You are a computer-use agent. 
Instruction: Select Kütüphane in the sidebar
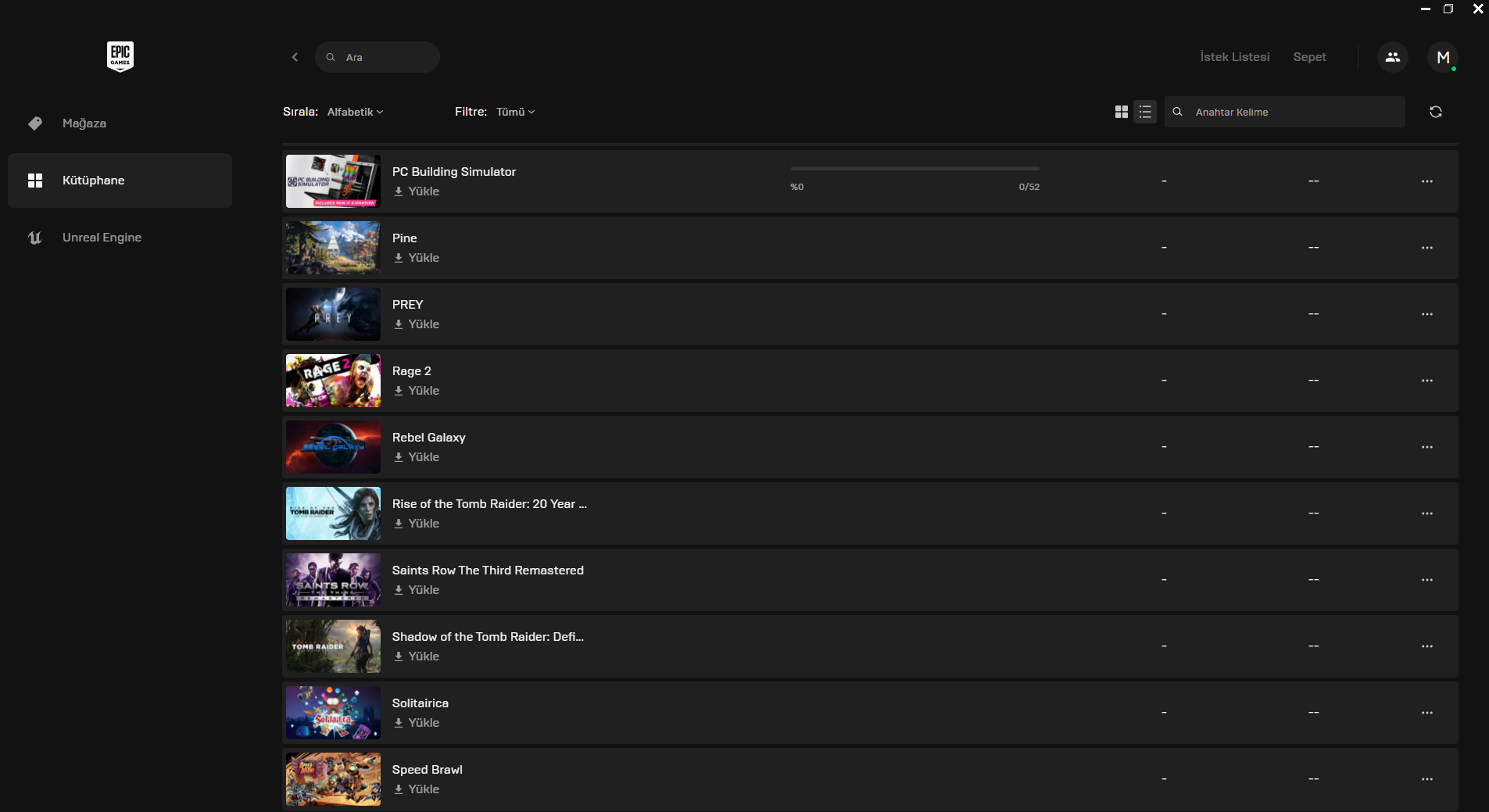coord(120,181)
